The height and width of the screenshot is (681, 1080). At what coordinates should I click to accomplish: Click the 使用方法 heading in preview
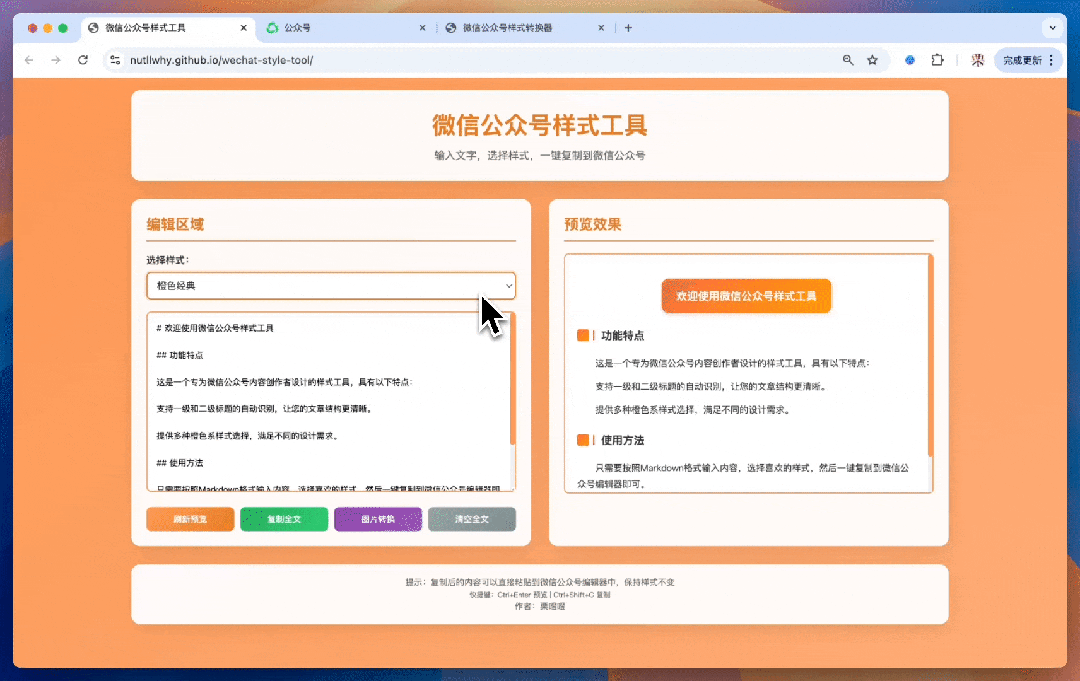(623, 440)
